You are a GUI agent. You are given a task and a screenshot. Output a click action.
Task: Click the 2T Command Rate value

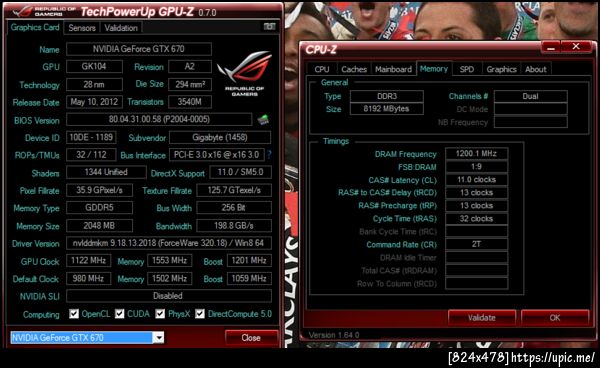(x=477, y=244)
